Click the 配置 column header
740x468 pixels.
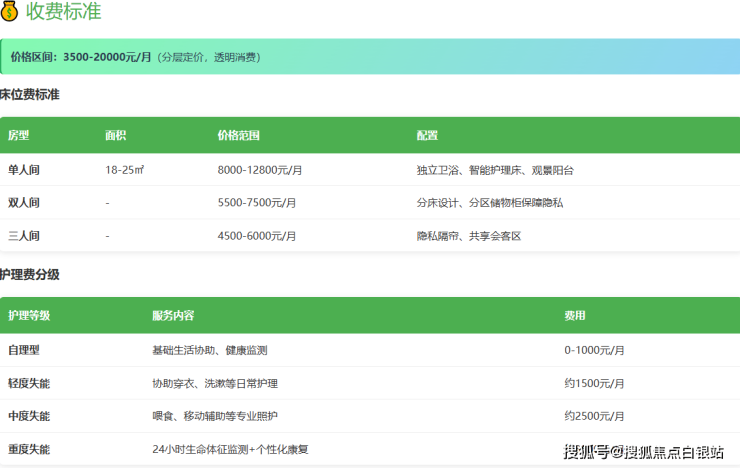[428, 135]
